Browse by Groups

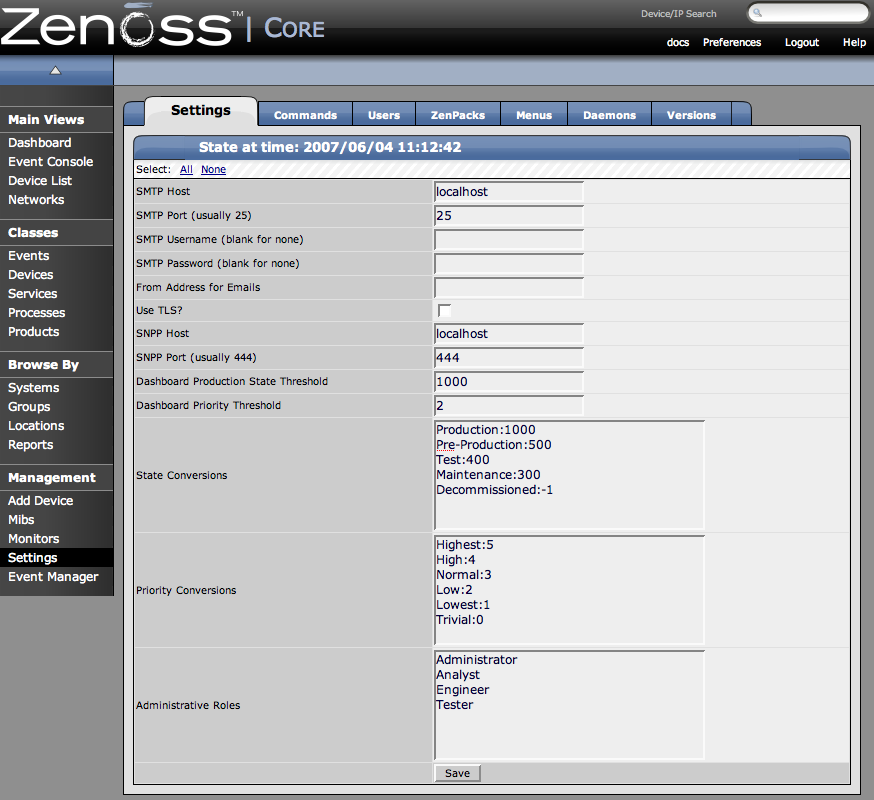coord(29,407)
